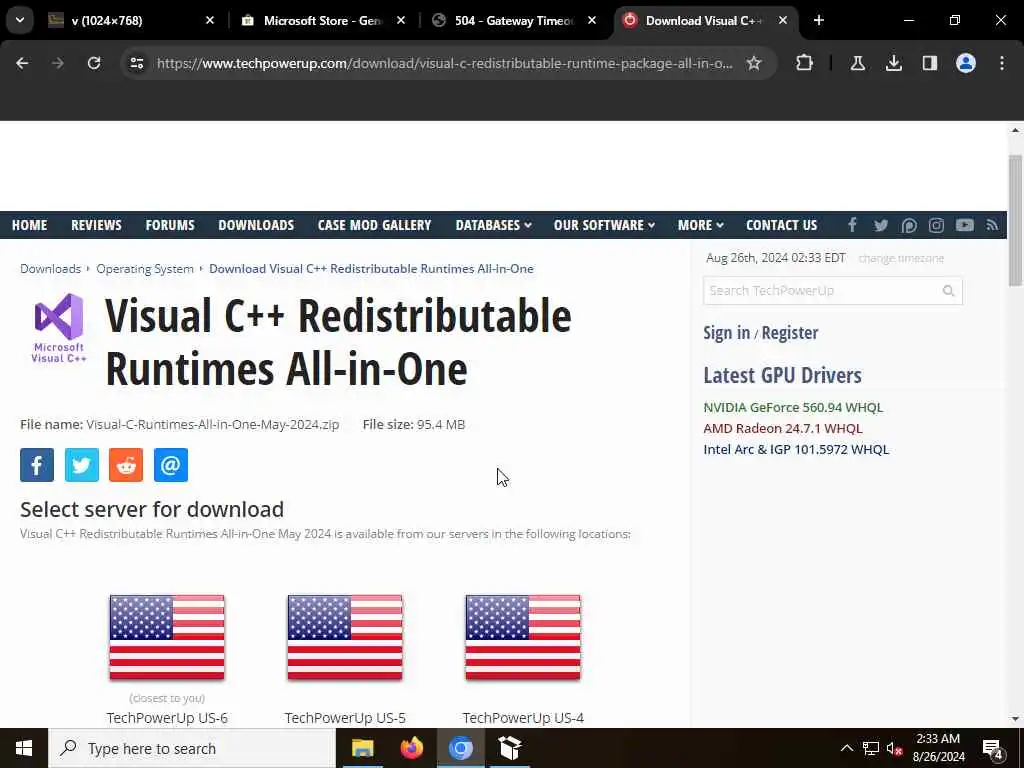Share on Reddit using orange button

point(126,465)
